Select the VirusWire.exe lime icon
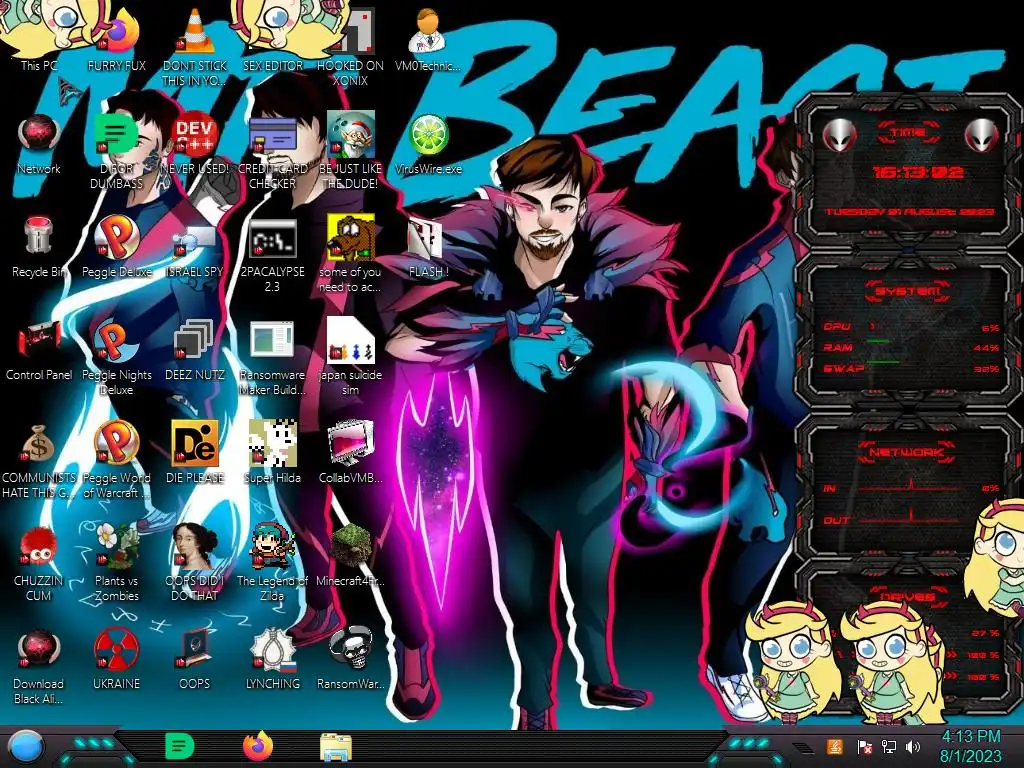The image size is (1024, 768). pos(428,144)
